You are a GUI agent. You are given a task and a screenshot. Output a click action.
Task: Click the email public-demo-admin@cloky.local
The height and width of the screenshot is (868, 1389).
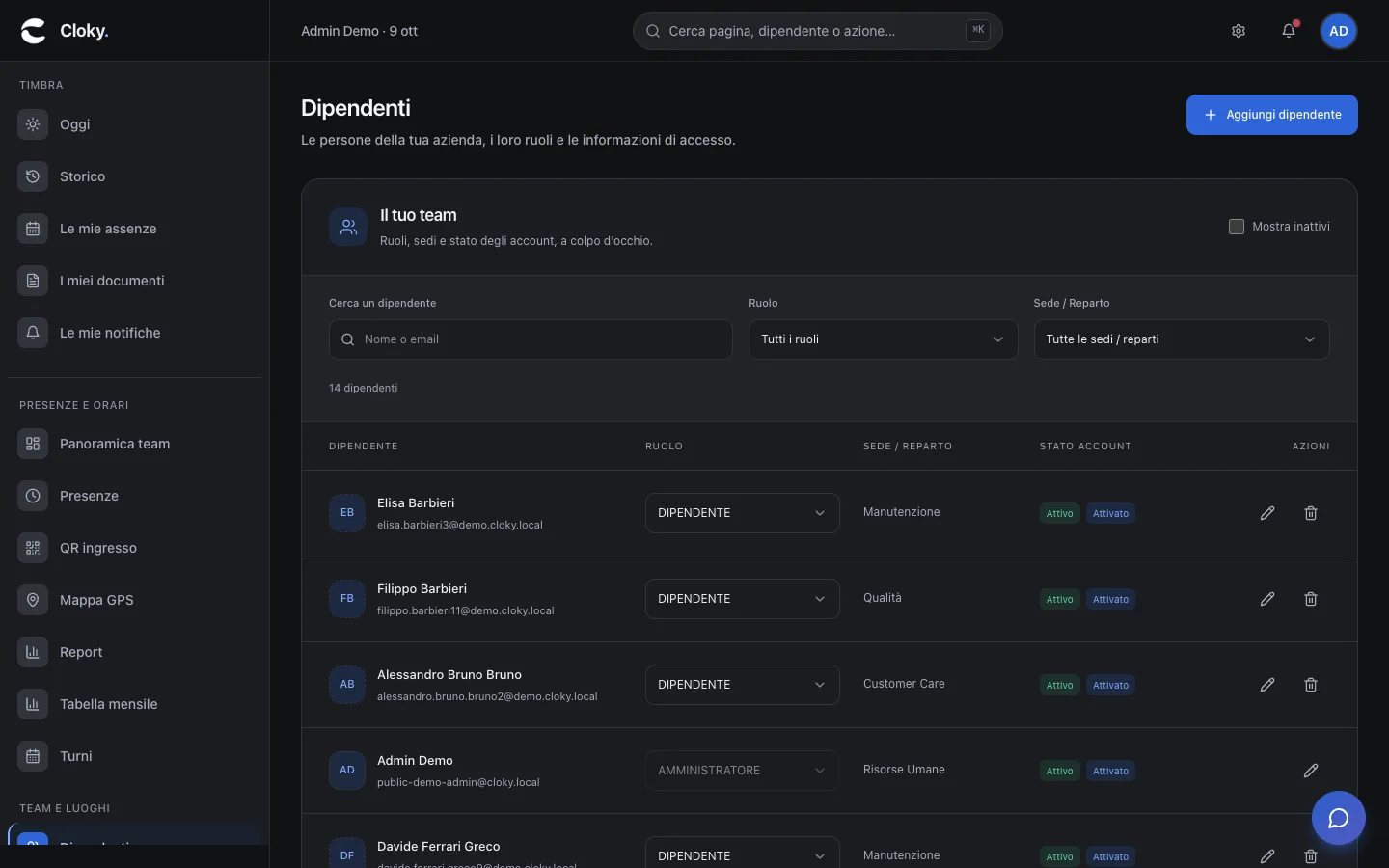click(458, 782)
